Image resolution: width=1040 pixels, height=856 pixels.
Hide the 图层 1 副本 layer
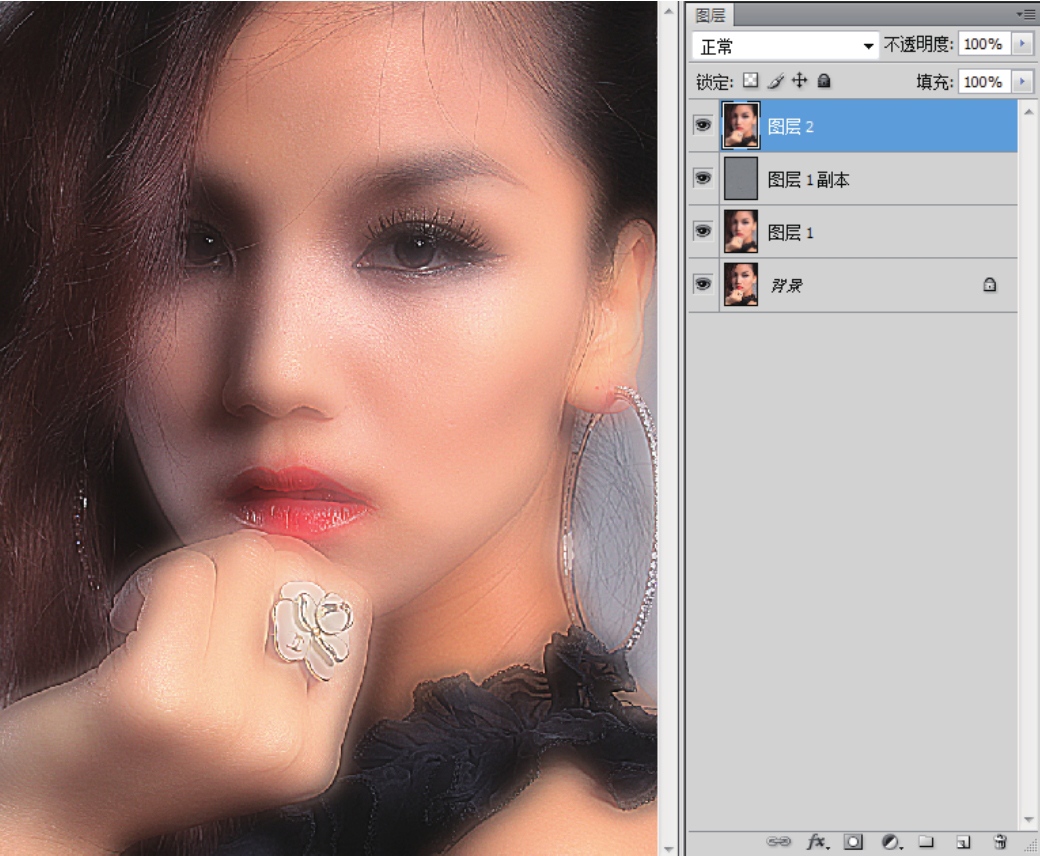(703, 178)
